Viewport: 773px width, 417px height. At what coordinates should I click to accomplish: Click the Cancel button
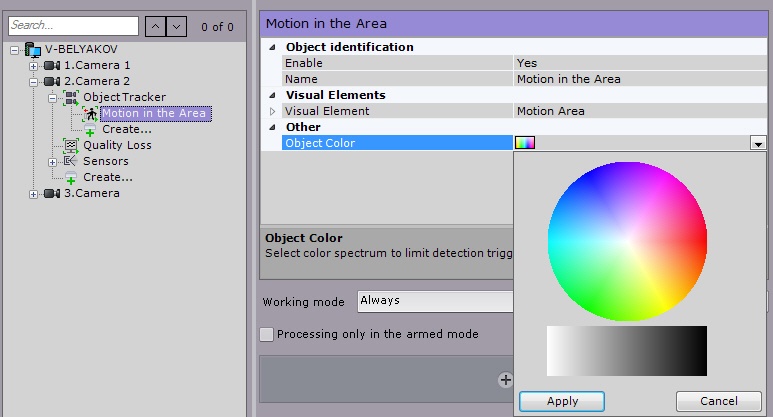pyautogui.click(x=719, y=401)
